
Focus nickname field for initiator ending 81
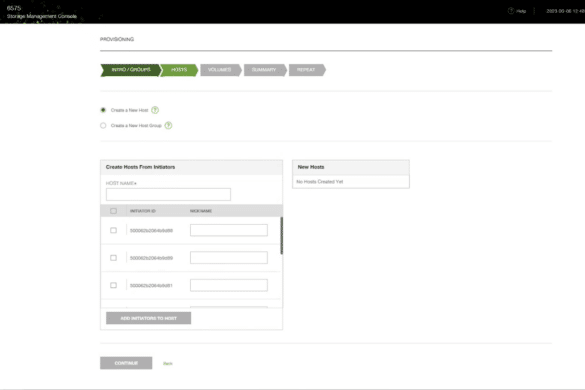tap(229, 285)
